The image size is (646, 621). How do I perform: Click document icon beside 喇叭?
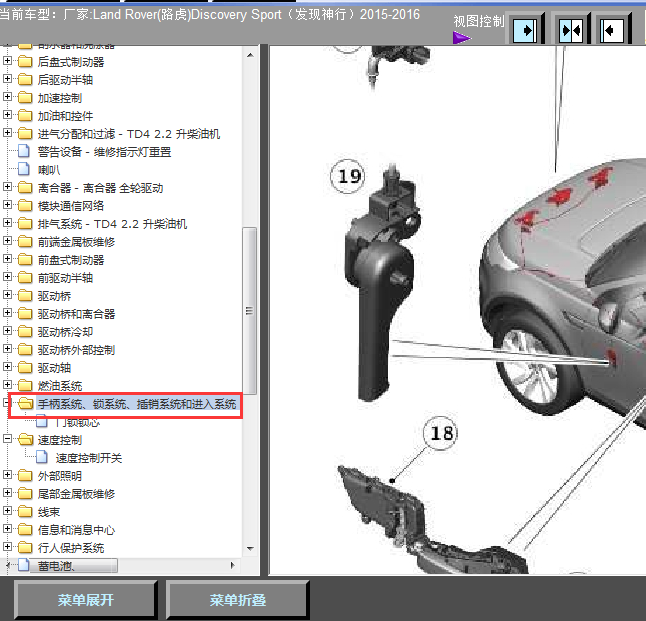coord(24,169)
